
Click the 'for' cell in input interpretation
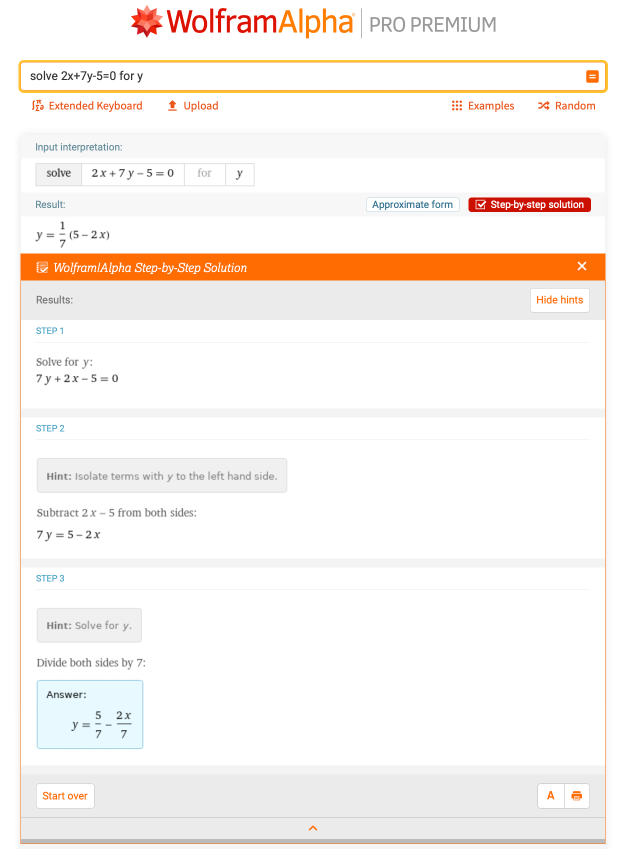(x=205, y=174)
